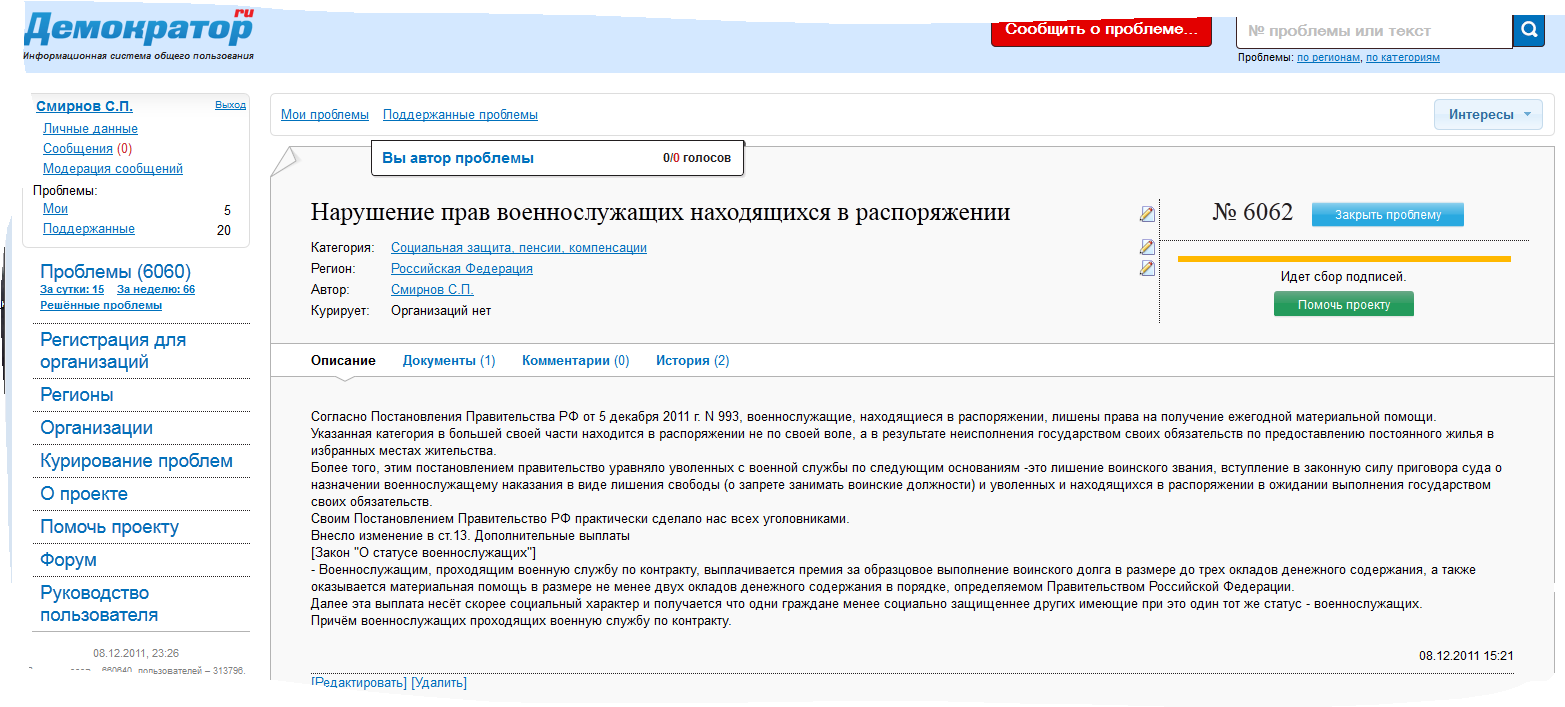This screenshot has width=1565, height=707.
Task: Select the Описание tab
Action: pos(343,361)
